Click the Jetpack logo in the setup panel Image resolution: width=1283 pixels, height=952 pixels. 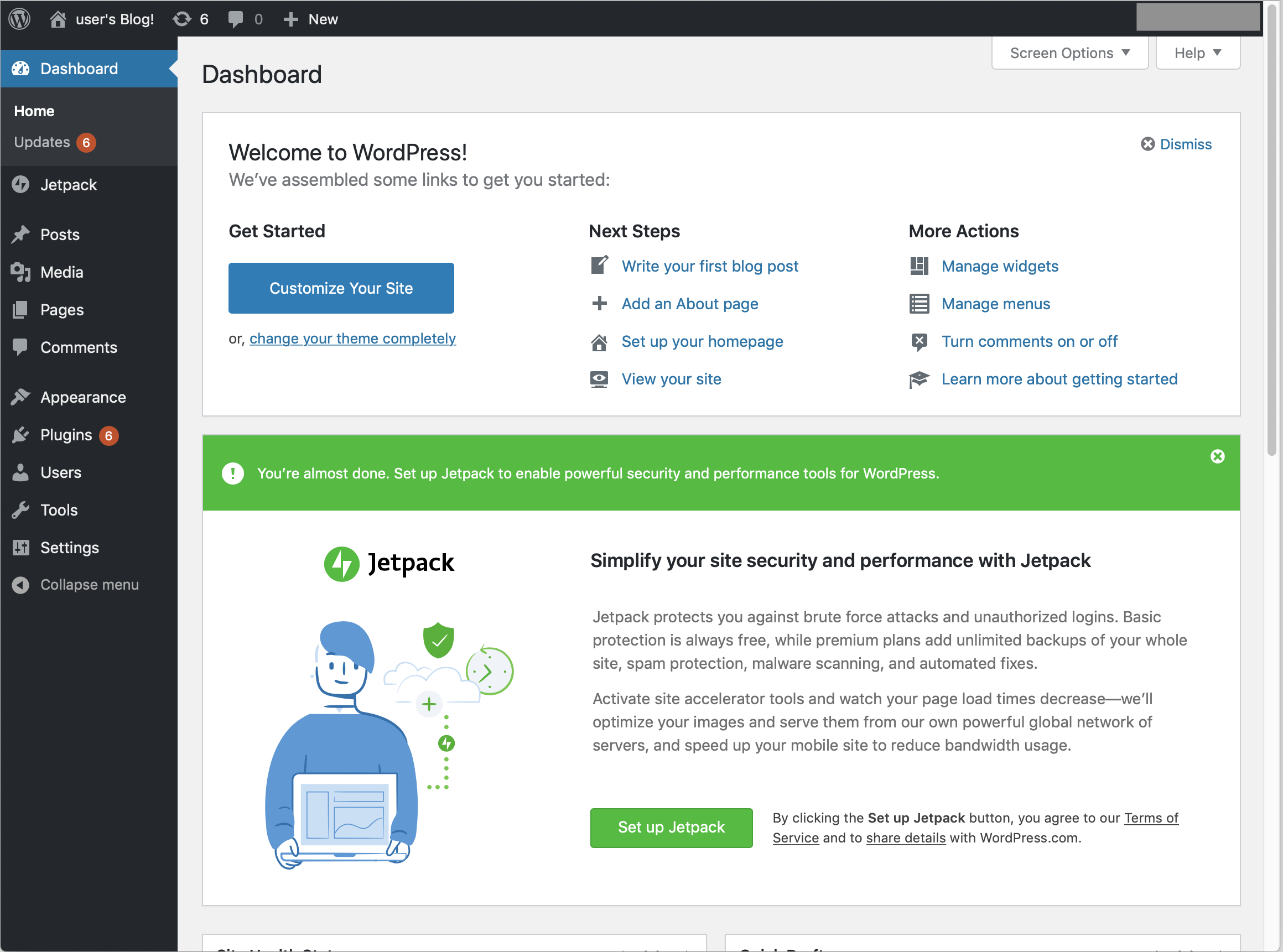[x=389, y=563]
